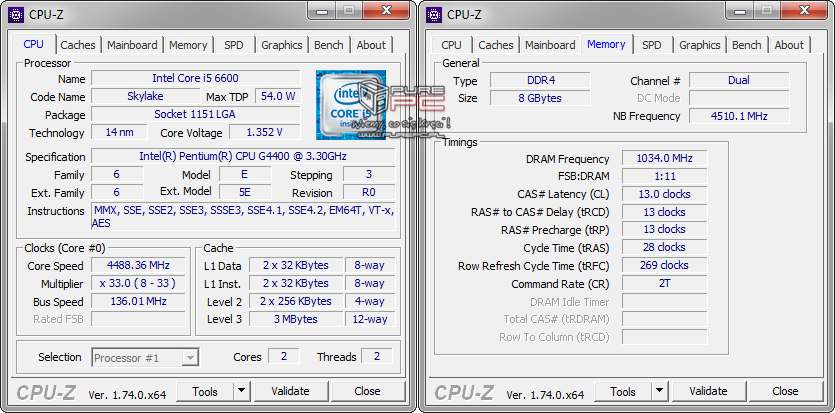
Task: Click the '3 MBytes' Level 3 cache value
Action: click(296, 319)
